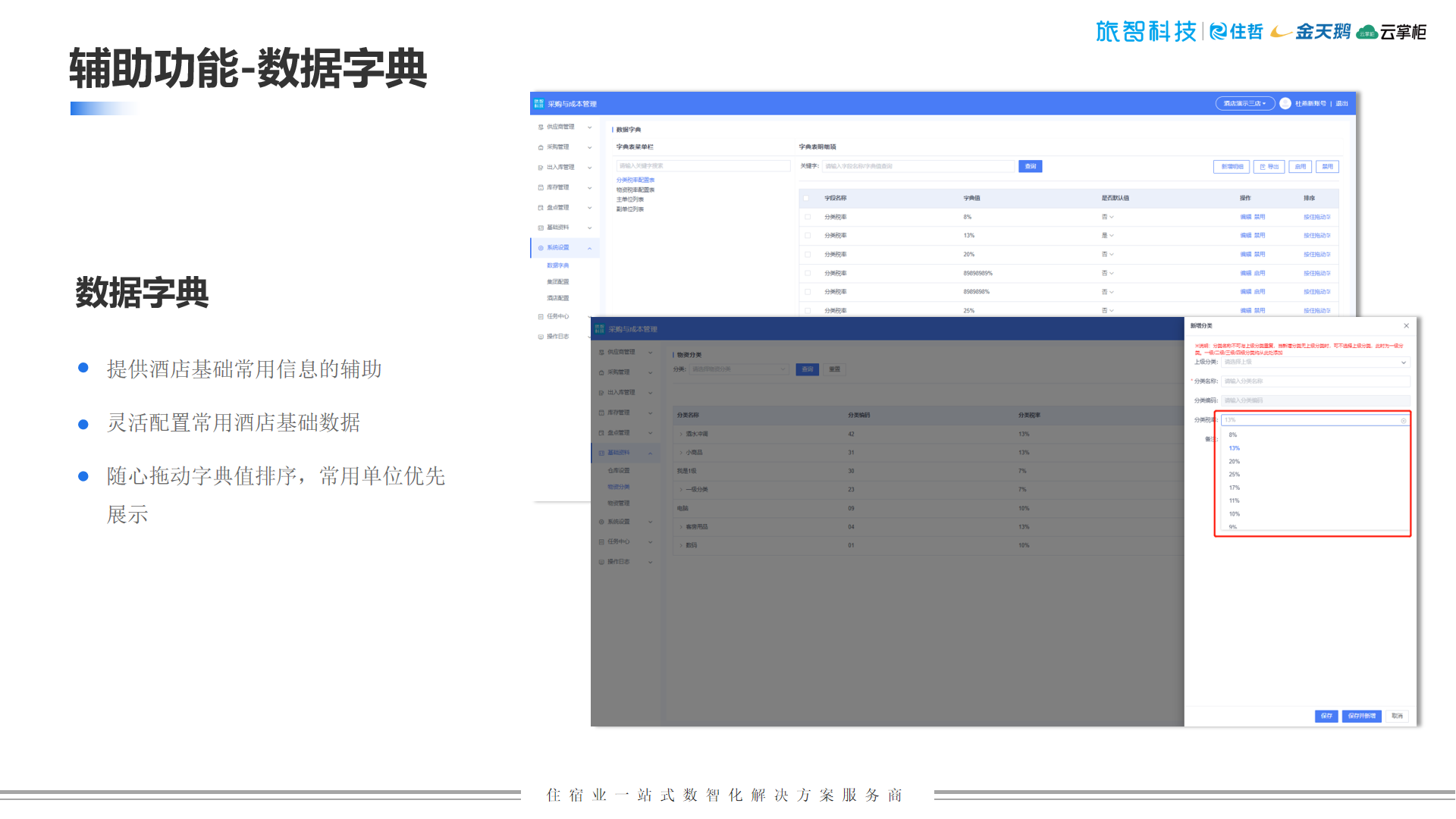Click the app logo beside 采购与成本管理
Screen dimensions: 1456x819
pos(538,104)
